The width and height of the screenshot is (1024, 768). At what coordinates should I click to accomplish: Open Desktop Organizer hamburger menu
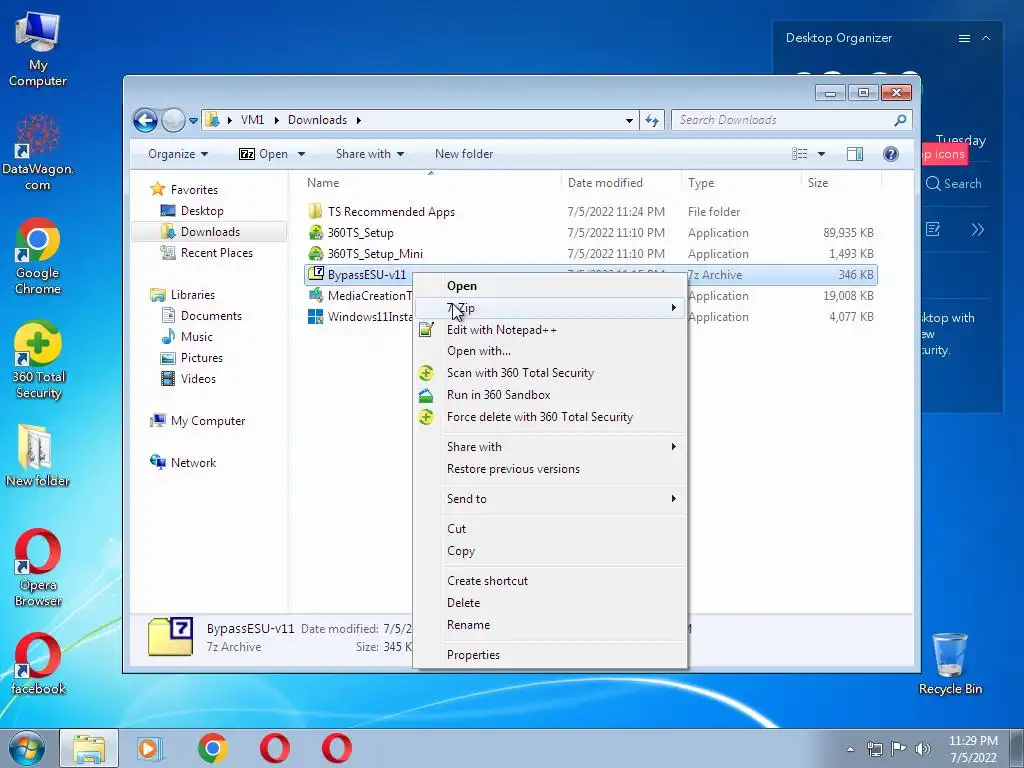pyautogui.click(x=964, y=39)
